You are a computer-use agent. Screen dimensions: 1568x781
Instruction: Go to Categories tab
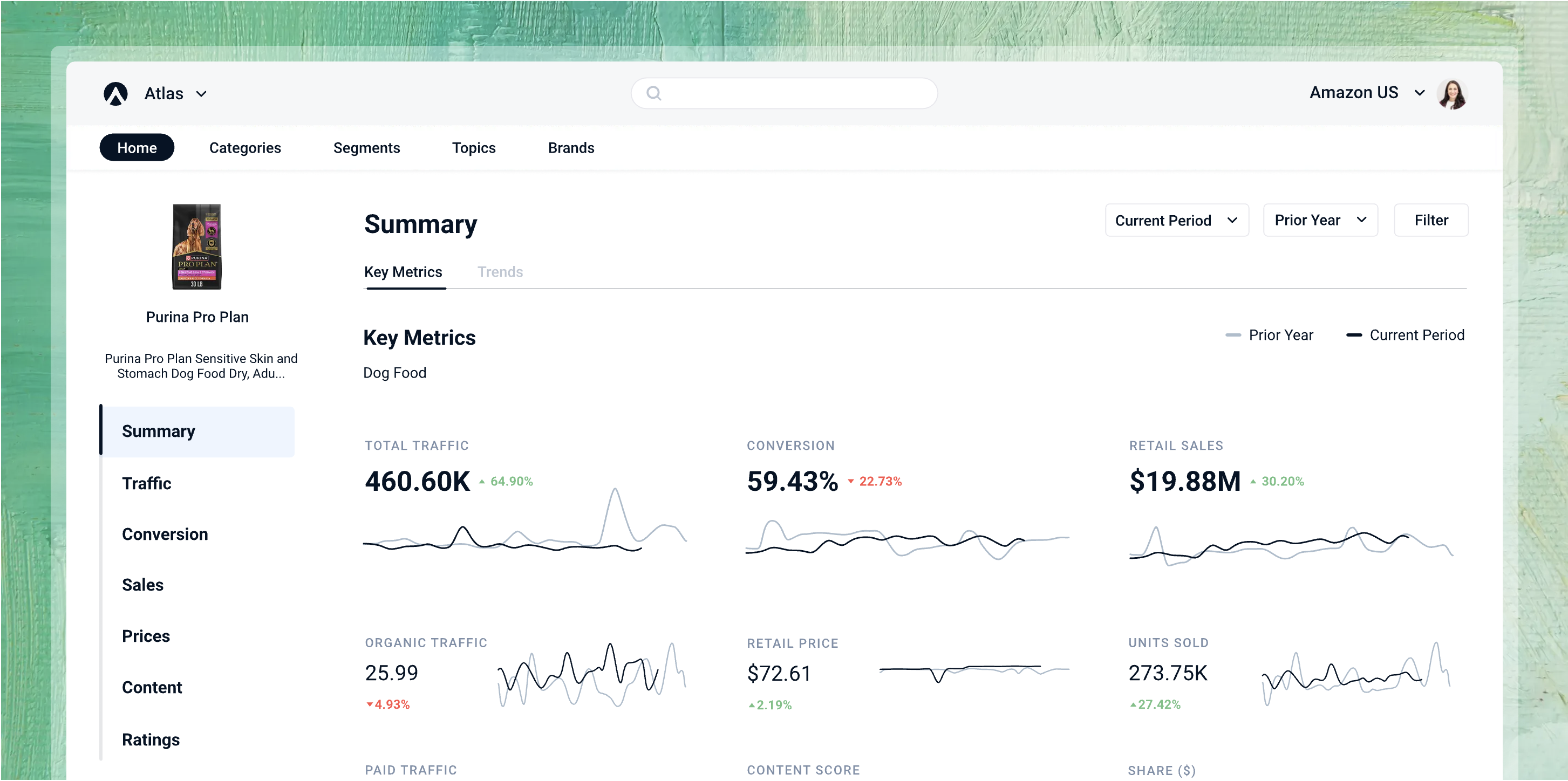(244, 148)
